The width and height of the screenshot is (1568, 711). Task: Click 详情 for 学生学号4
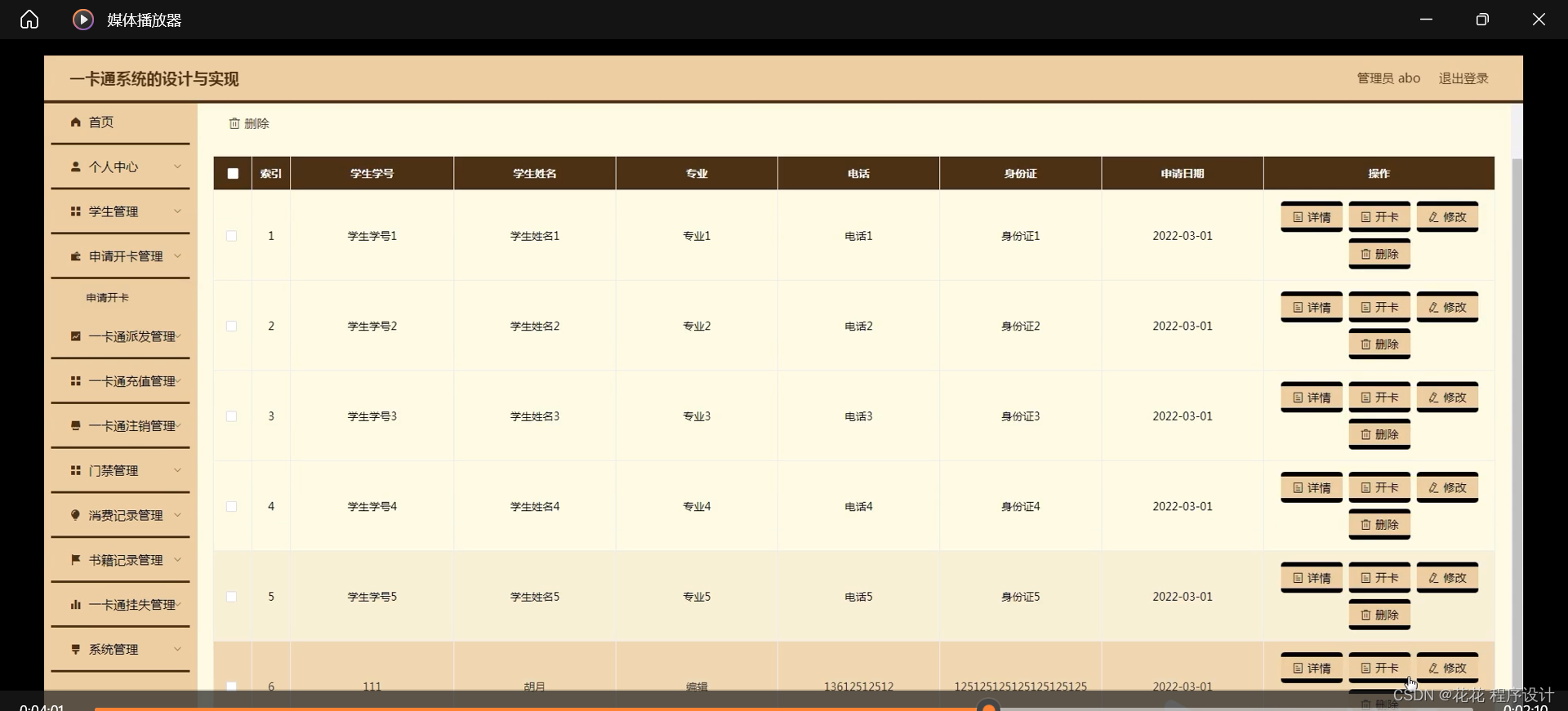1312,487
